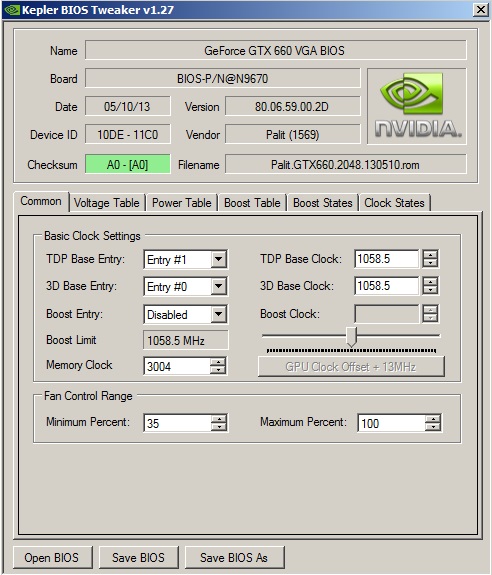The width and height of the screenshot is (492, 575).
Task: Open the TDP Base Entry dropdown
Action: pyautogui.click(x=219, y=259)
